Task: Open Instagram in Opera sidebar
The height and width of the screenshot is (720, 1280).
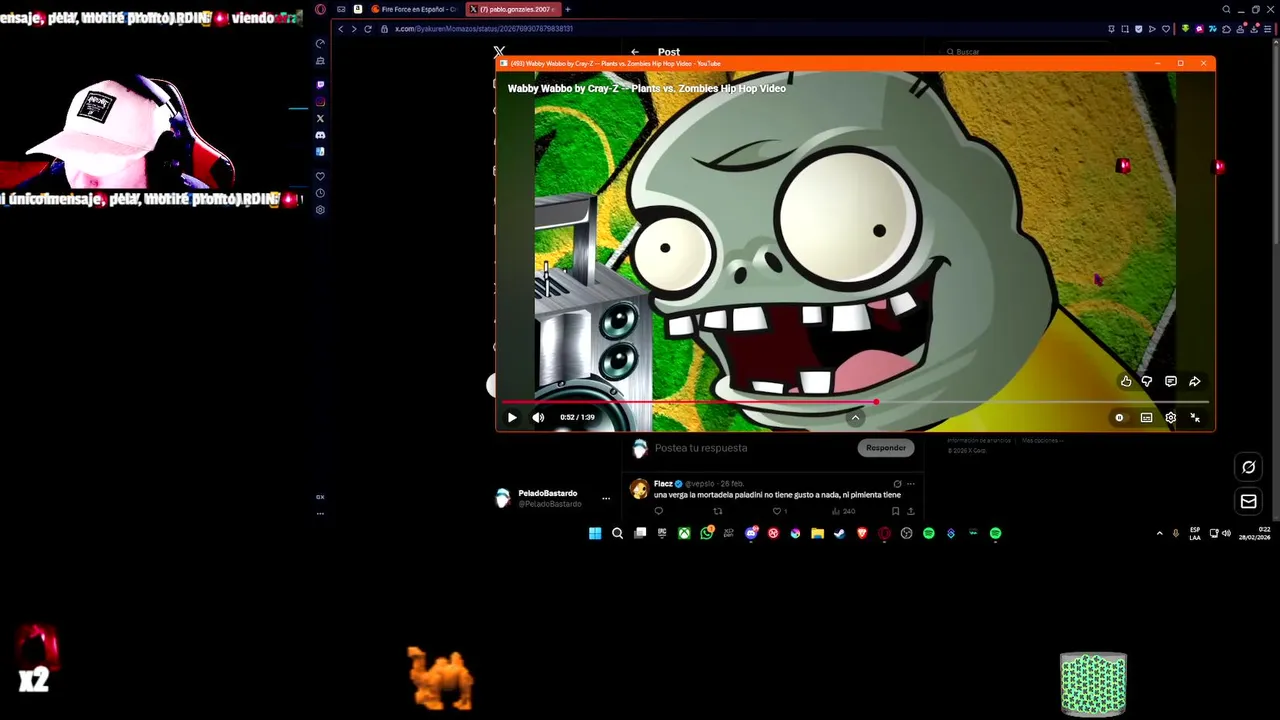Action: 320,102
